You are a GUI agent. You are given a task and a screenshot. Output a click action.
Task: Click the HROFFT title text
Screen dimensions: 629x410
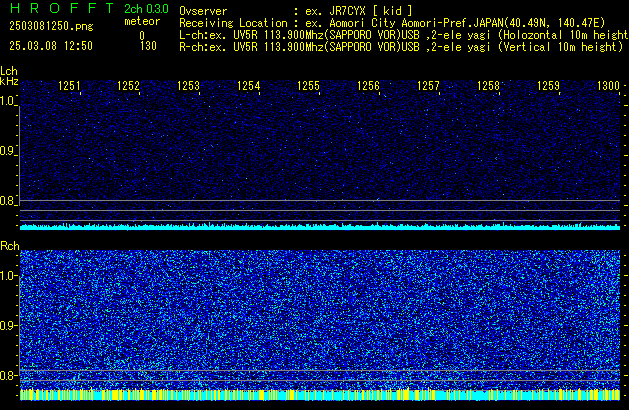pyautogui.click(x=62, y=8)
